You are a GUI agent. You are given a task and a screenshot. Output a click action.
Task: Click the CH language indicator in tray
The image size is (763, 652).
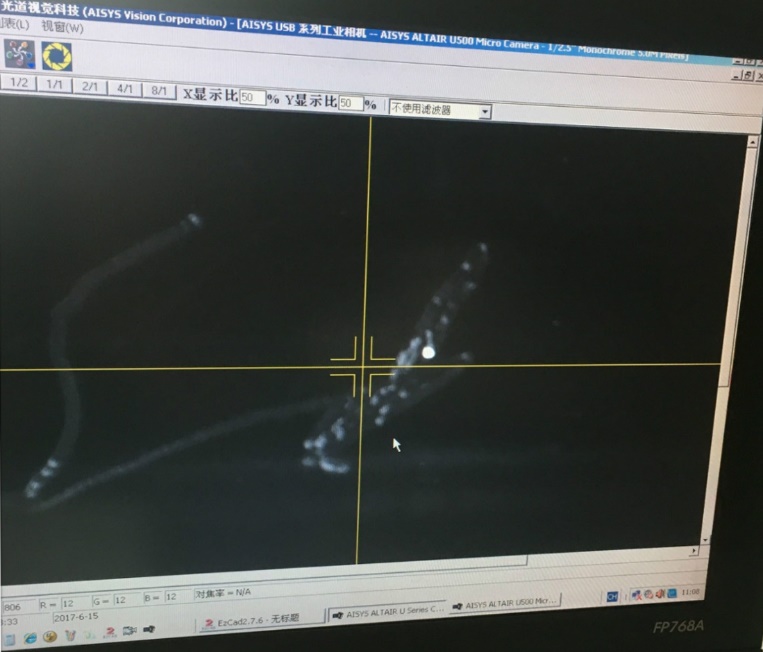coord(611,596)
